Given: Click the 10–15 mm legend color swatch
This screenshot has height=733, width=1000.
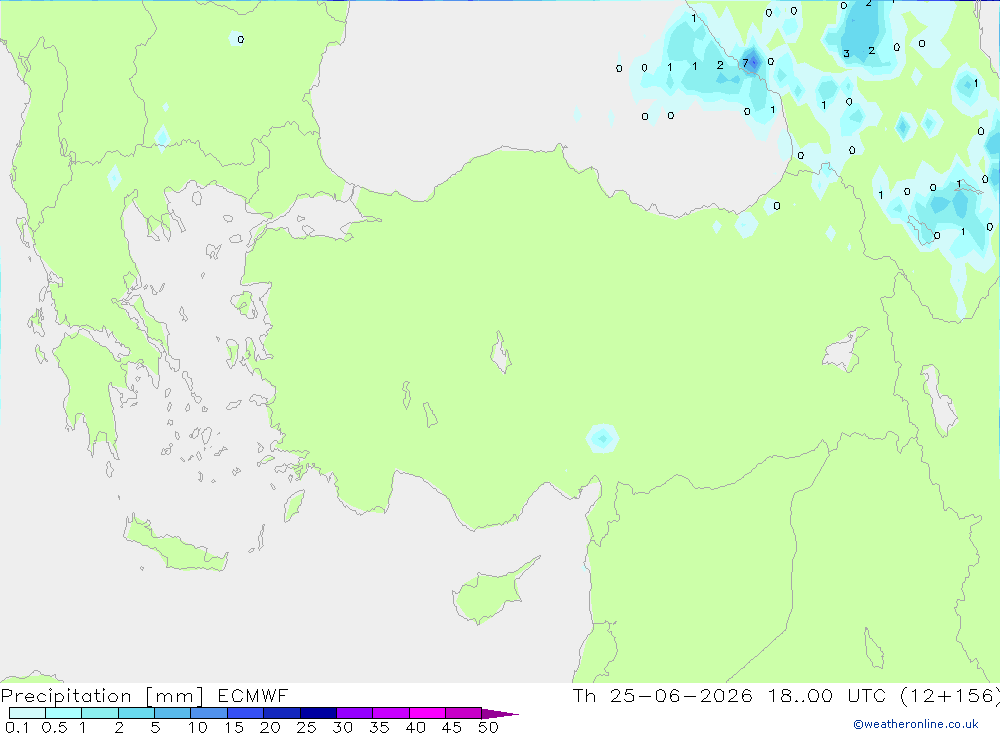Looking at the screenshot, I should point(209,713).
